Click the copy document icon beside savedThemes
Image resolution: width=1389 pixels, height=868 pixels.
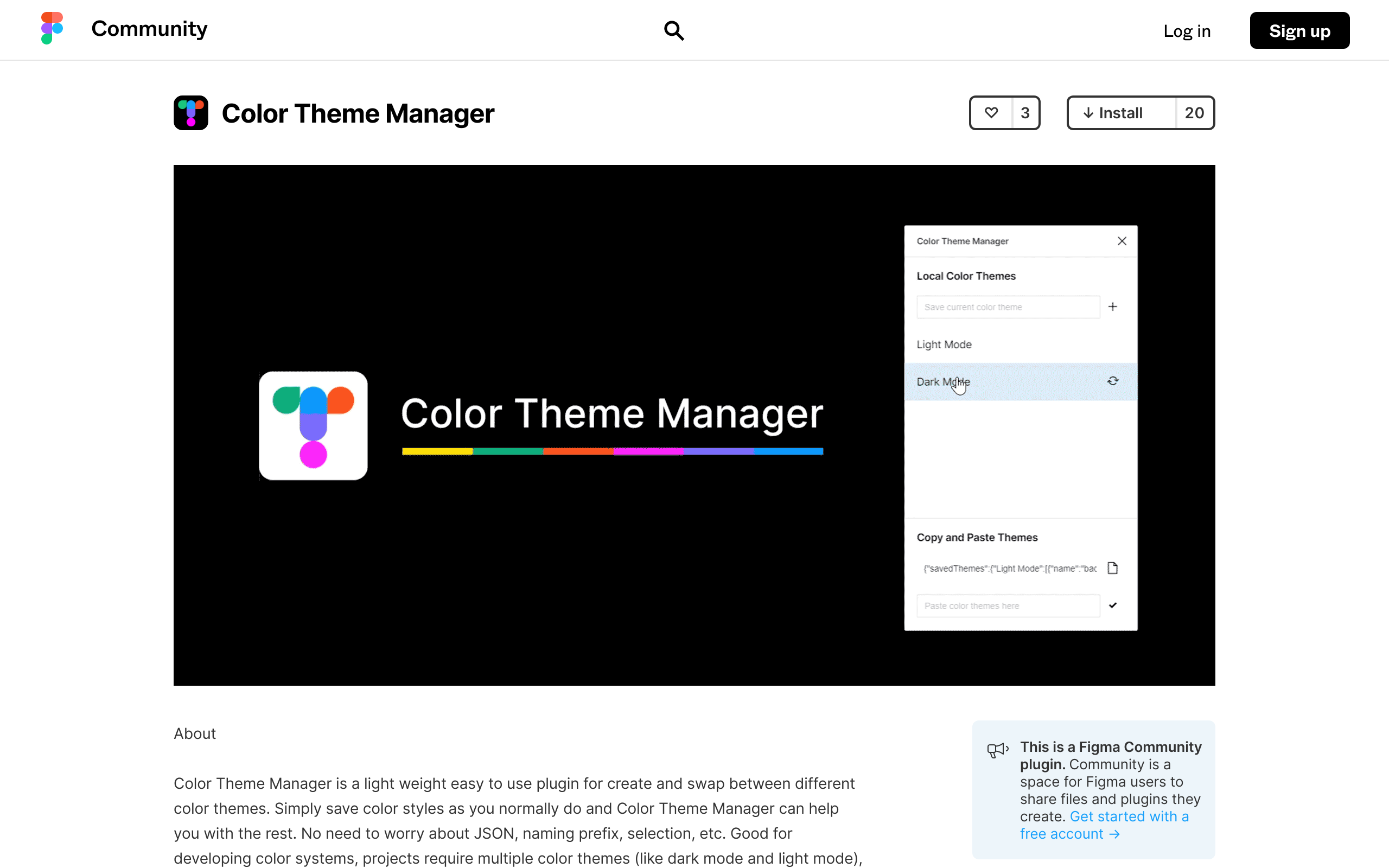click(x=1113, y=569)
